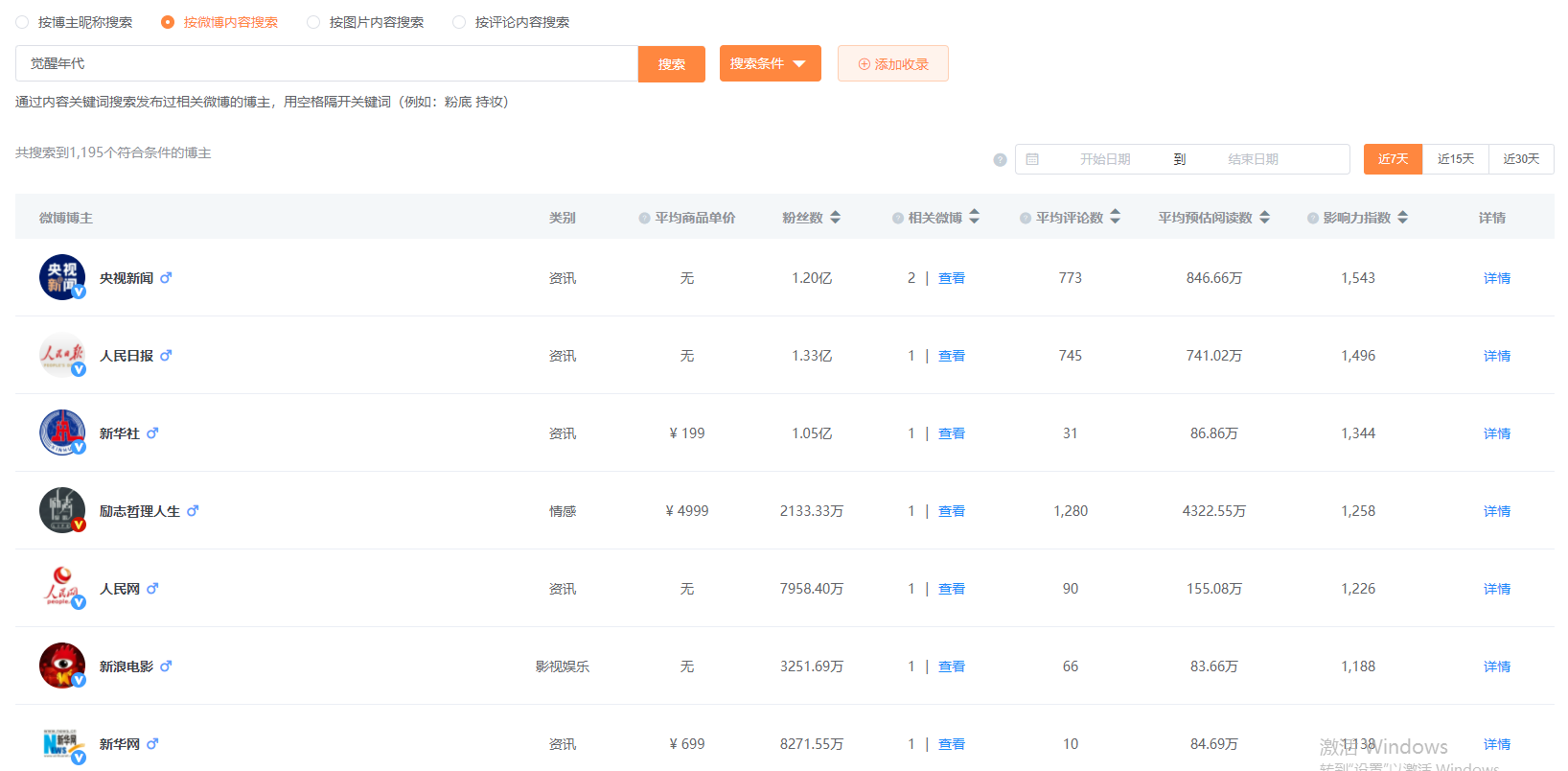1568x771 pixels.
Task: Click the blogger name 励志哲理人生
Action: pyautogui.click(x=140, y=511)
